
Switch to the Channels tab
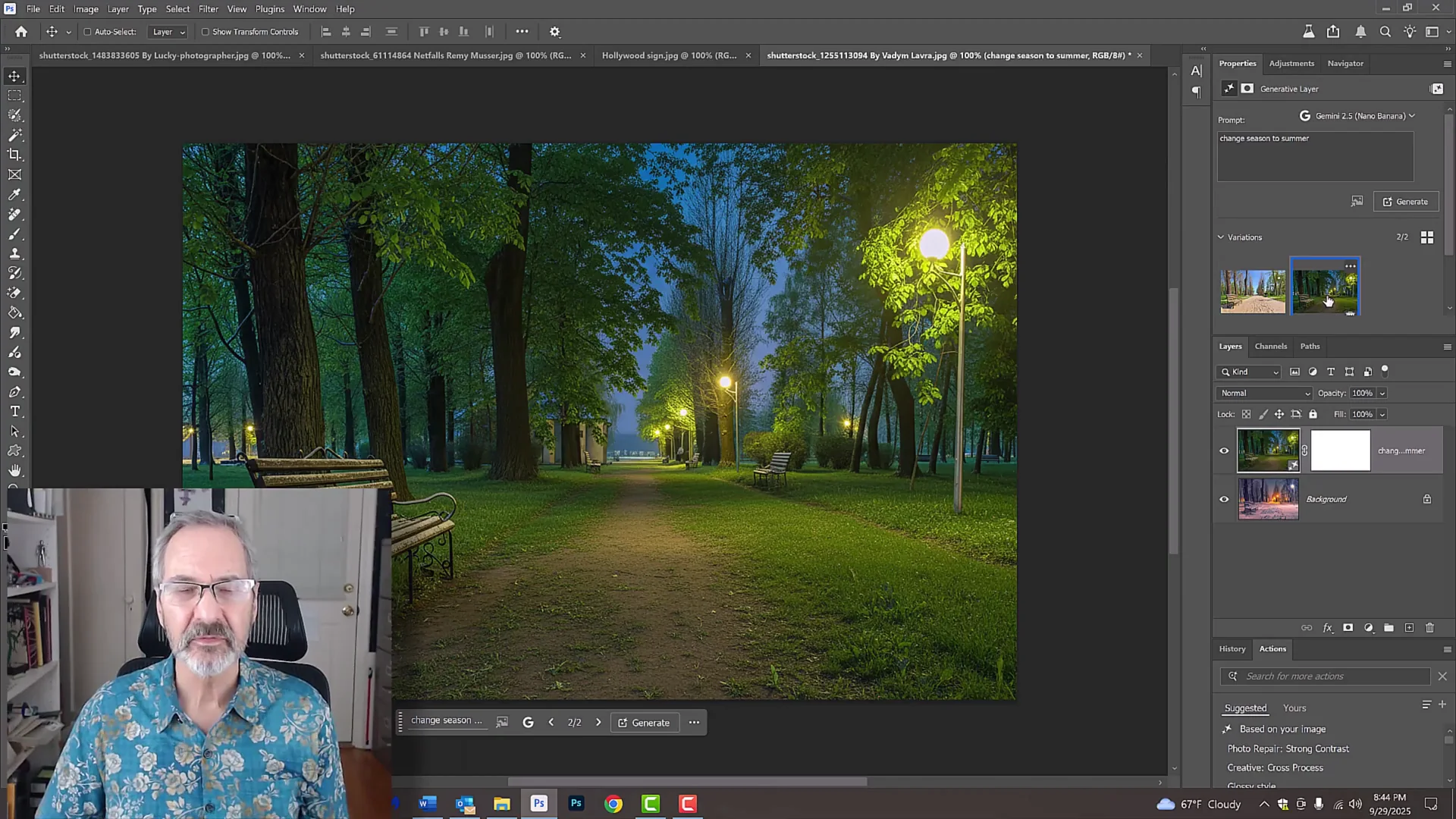click(1271, 347)
